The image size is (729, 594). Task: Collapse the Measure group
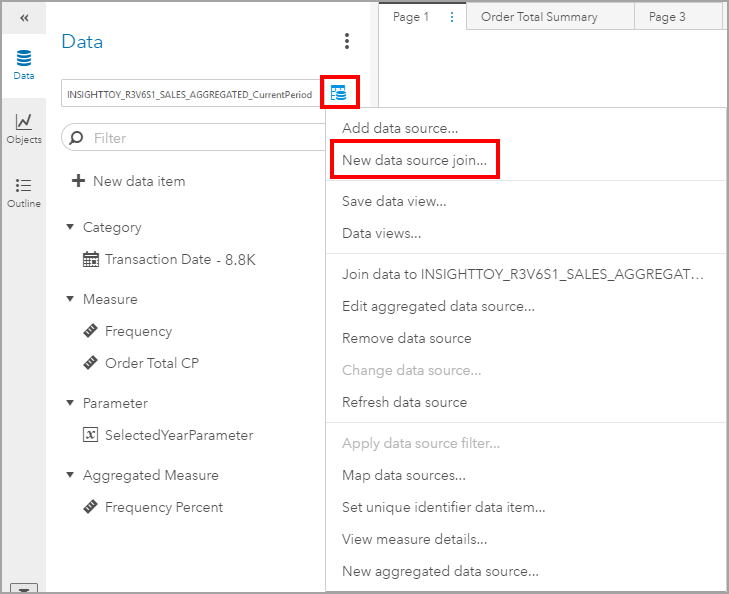coord(70,299)
